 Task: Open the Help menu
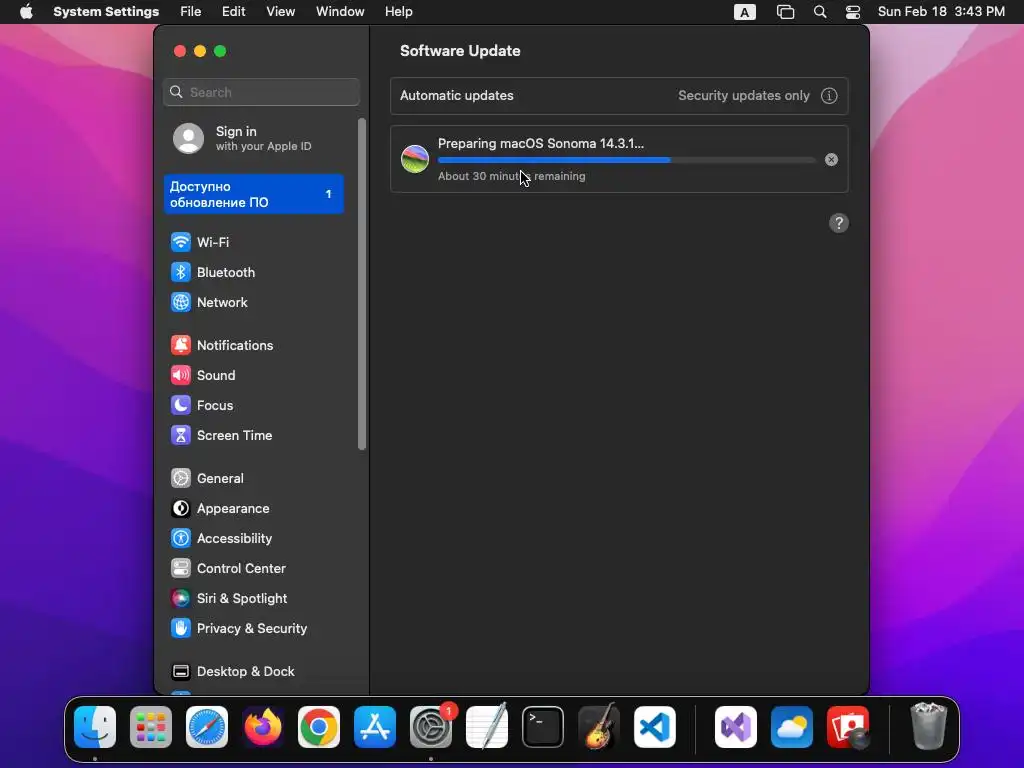coord(398,12)
